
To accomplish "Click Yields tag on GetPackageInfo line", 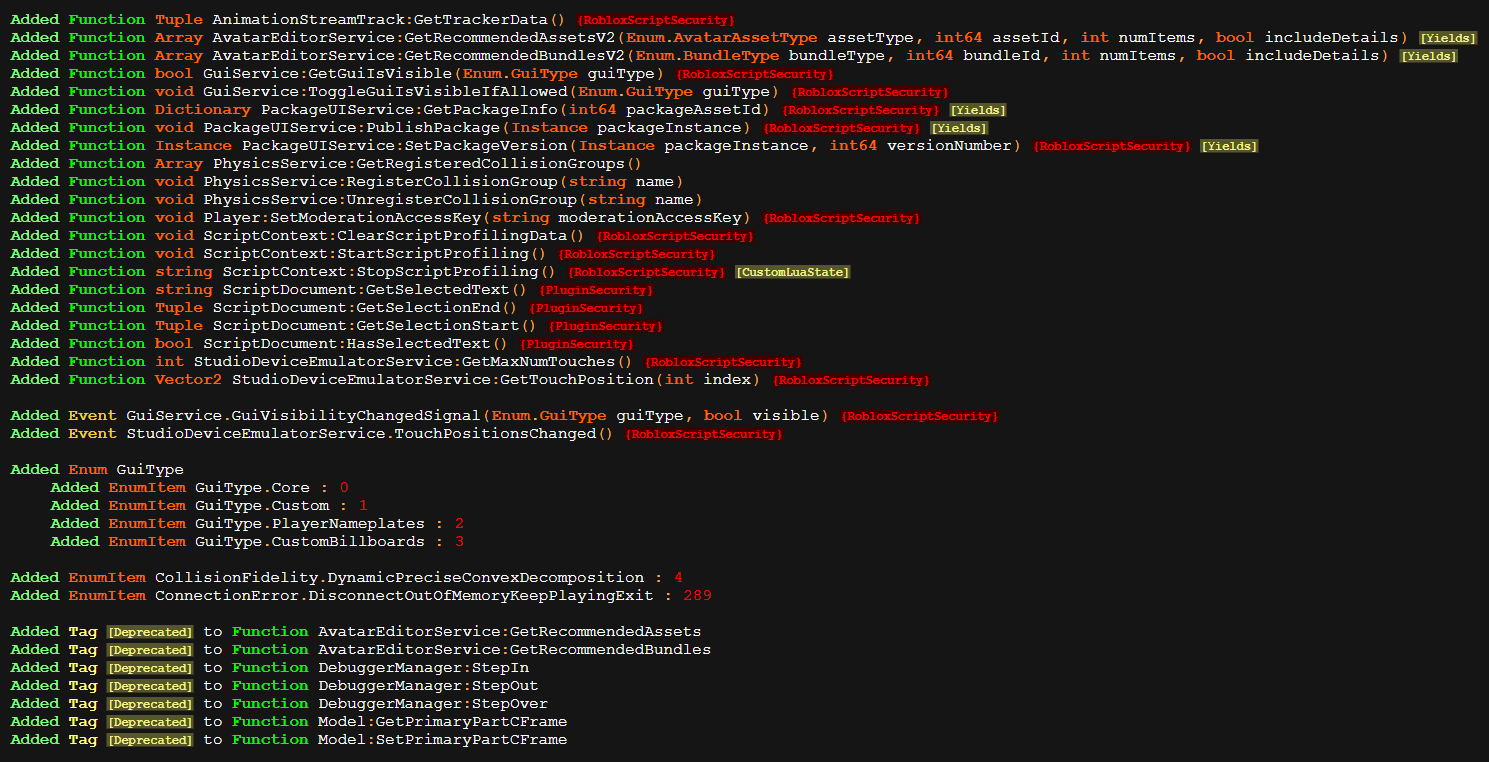I will coord(978,110).
